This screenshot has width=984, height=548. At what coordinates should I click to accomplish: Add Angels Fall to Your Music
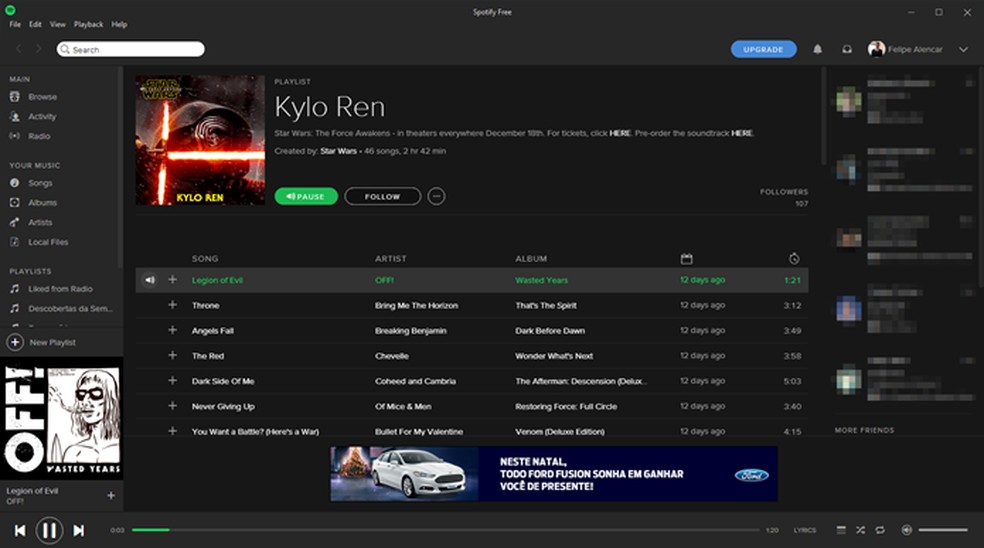coord(173,330)
